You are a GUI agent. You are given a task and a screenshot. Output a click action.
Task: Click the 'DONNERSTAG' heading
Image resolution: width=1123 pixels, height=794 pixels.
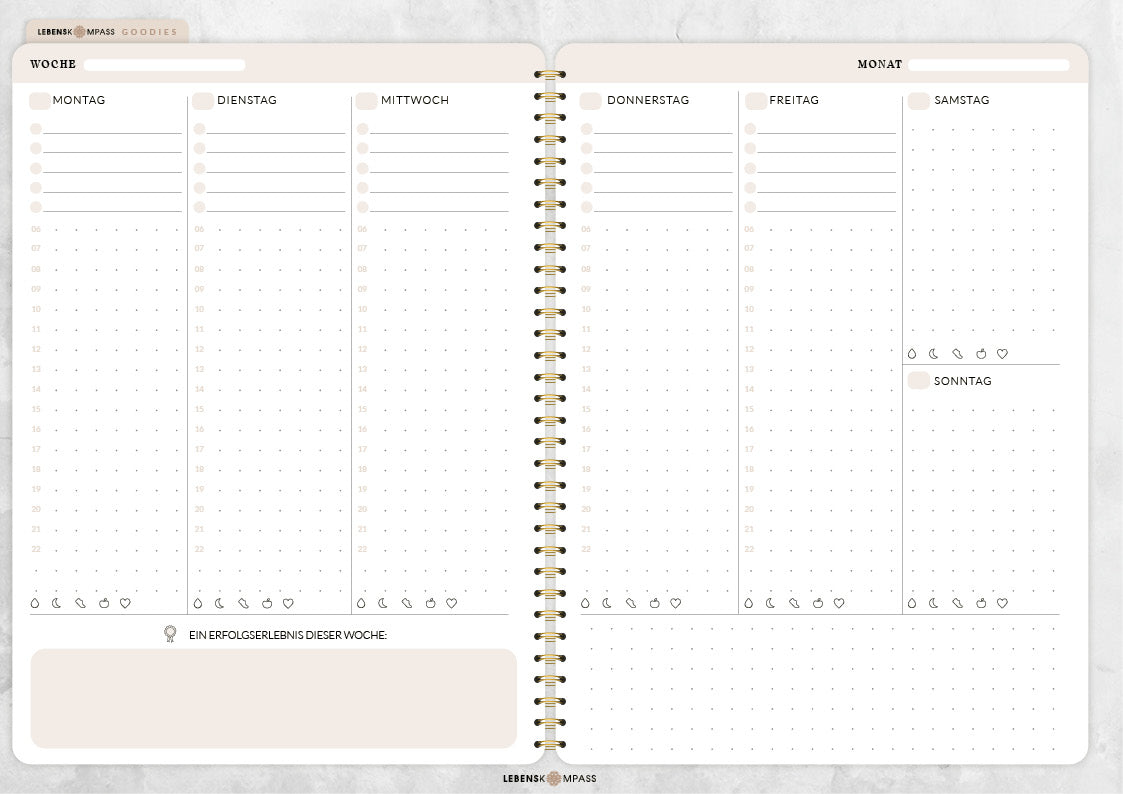click(648, 100)
